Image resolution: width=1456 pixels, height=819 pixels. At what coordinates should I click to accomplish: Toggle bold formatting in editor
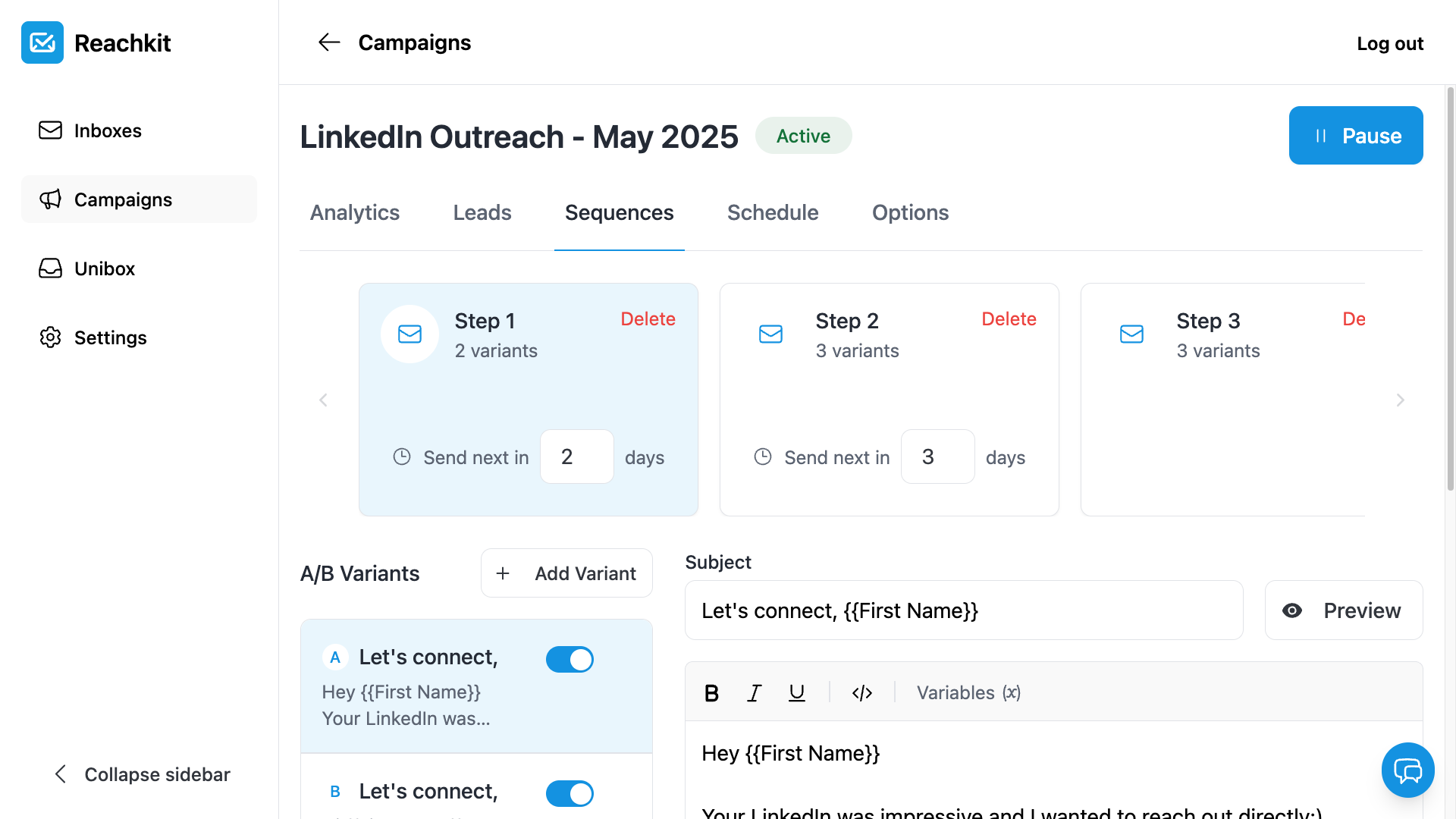pos(711,693)
